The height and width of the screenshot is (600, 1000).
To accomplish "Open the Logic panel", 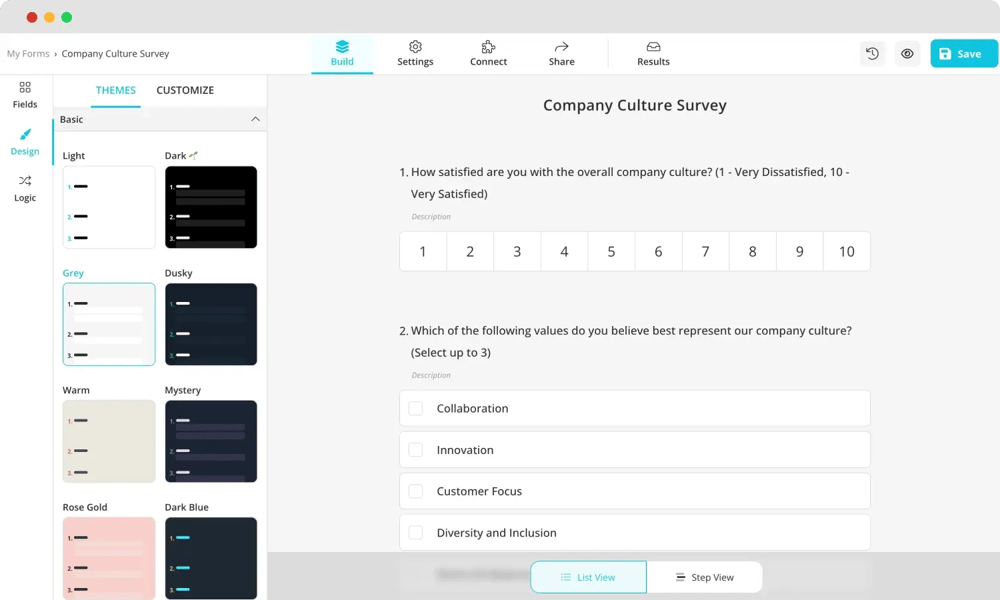I will [x=24, y=190].
